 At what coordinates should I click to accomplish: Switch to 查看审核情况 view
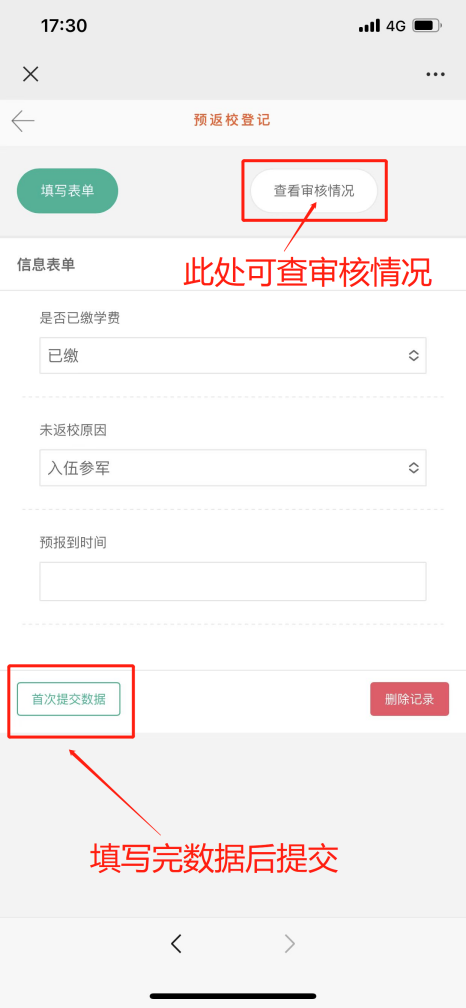[x=314, y=191]
